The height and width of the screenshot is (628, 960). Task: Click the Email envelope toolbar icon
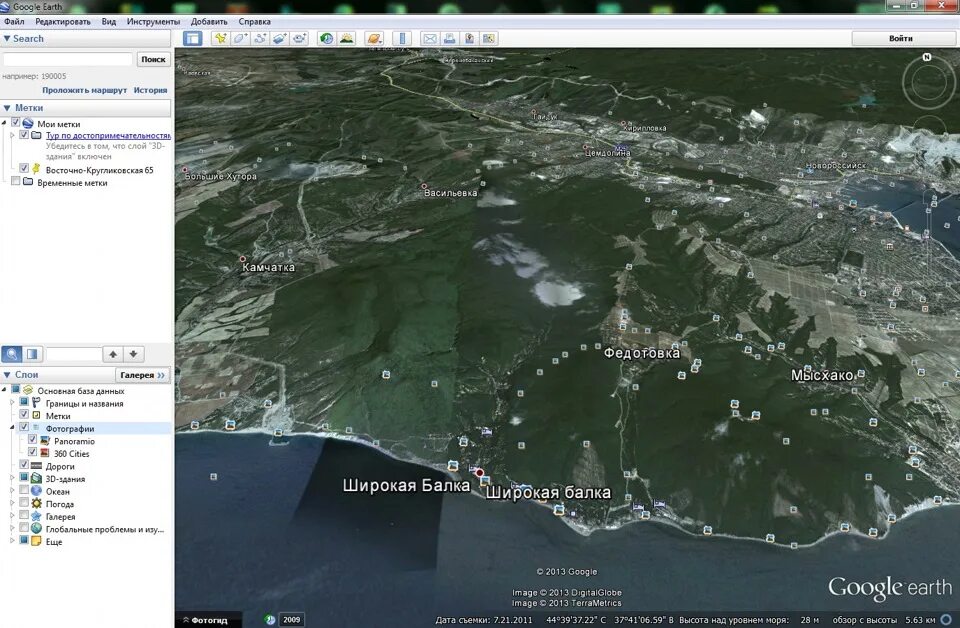[x=430, y=39]
